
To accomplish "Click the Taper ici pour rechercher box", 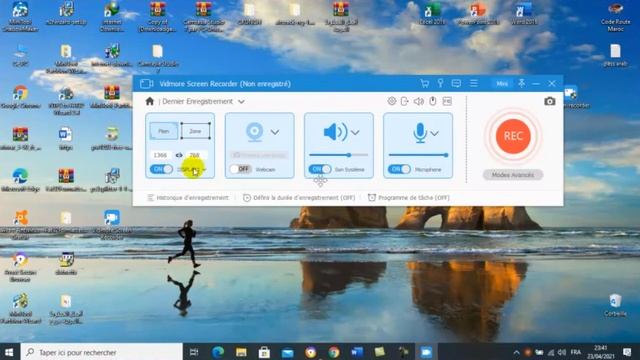I will click(x=101, y=352).
